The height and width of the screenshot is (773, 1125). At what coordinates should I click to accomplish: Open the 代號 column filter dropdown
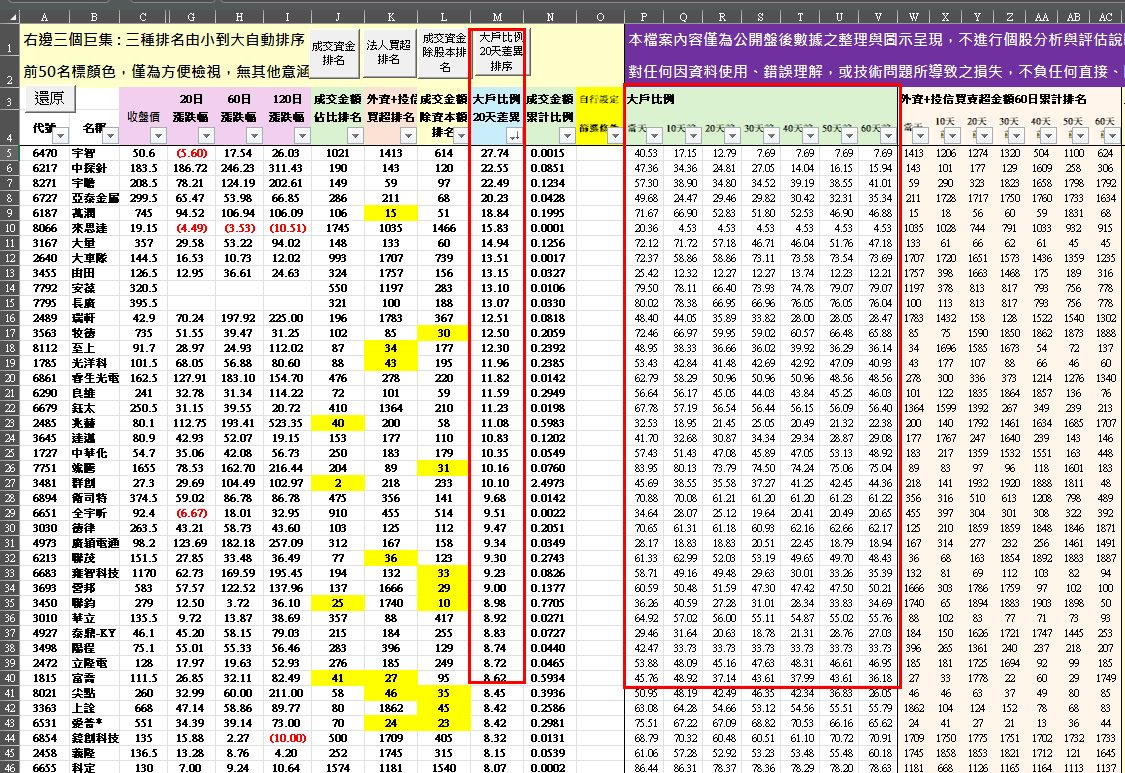(60, 135)
